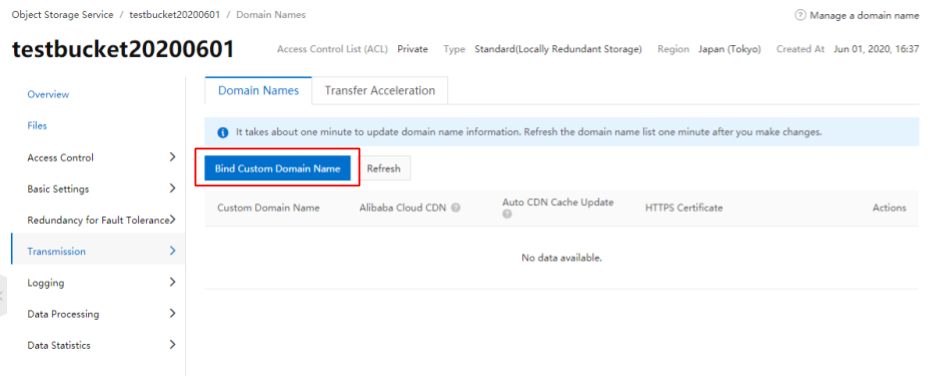Viewport: 933px width, 385px height.
Task: Expand the Basic Settings chevron
Action: click(x=173, y=188)
